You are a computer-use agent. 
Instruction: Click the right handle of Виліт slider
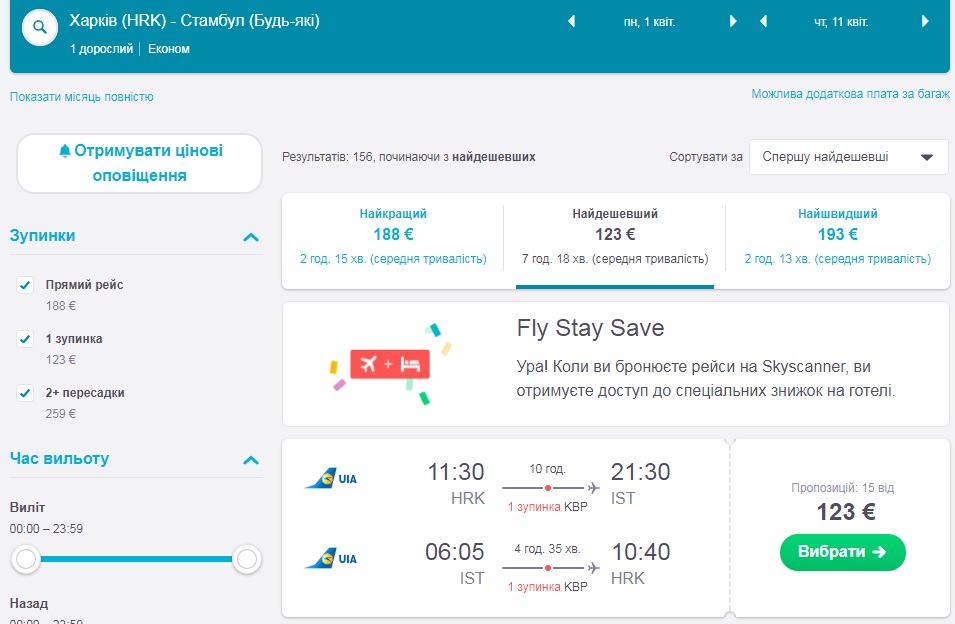(x=246, y=561)
